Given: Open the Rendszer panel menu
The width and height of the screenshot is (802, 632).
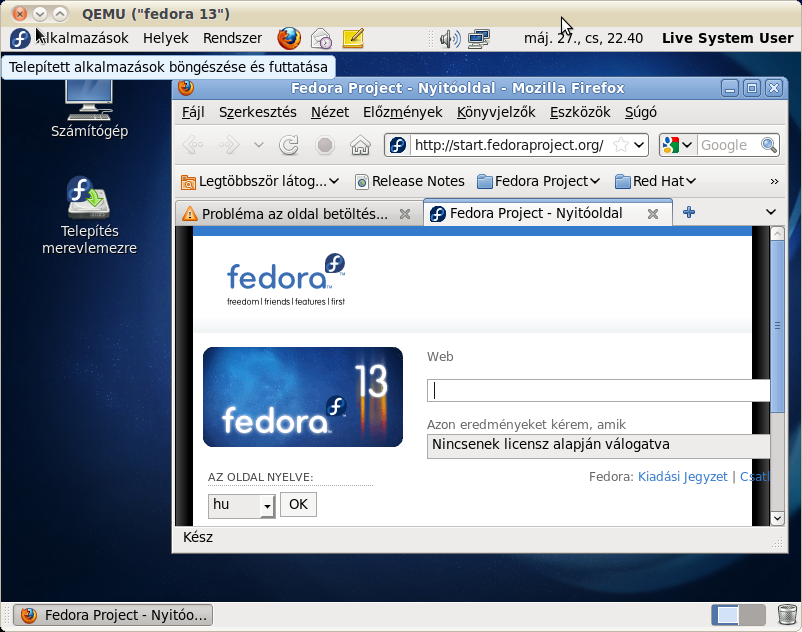Looking at the screenshot, I should pyautogui.click(x=232, y=38).
